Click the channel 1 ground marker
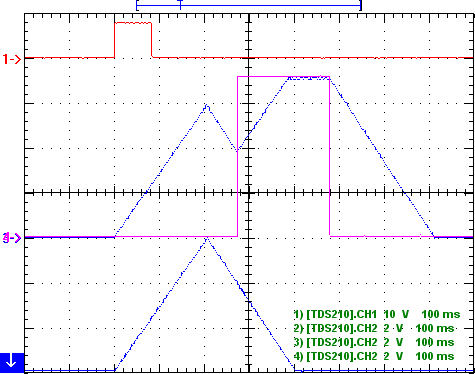Viewport: 475px width, 374px height. point(12,59)
